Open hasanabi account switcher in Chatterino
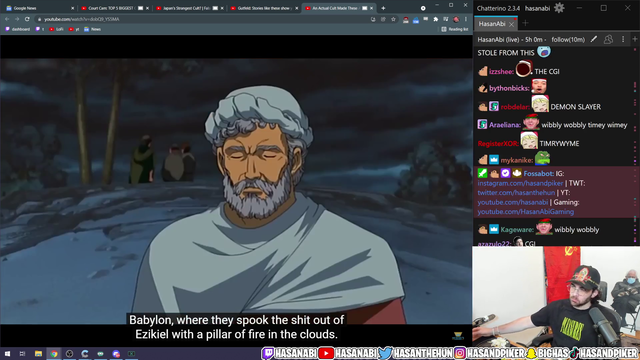This screenshot has height=360, width=640. (x=537, y=8)
